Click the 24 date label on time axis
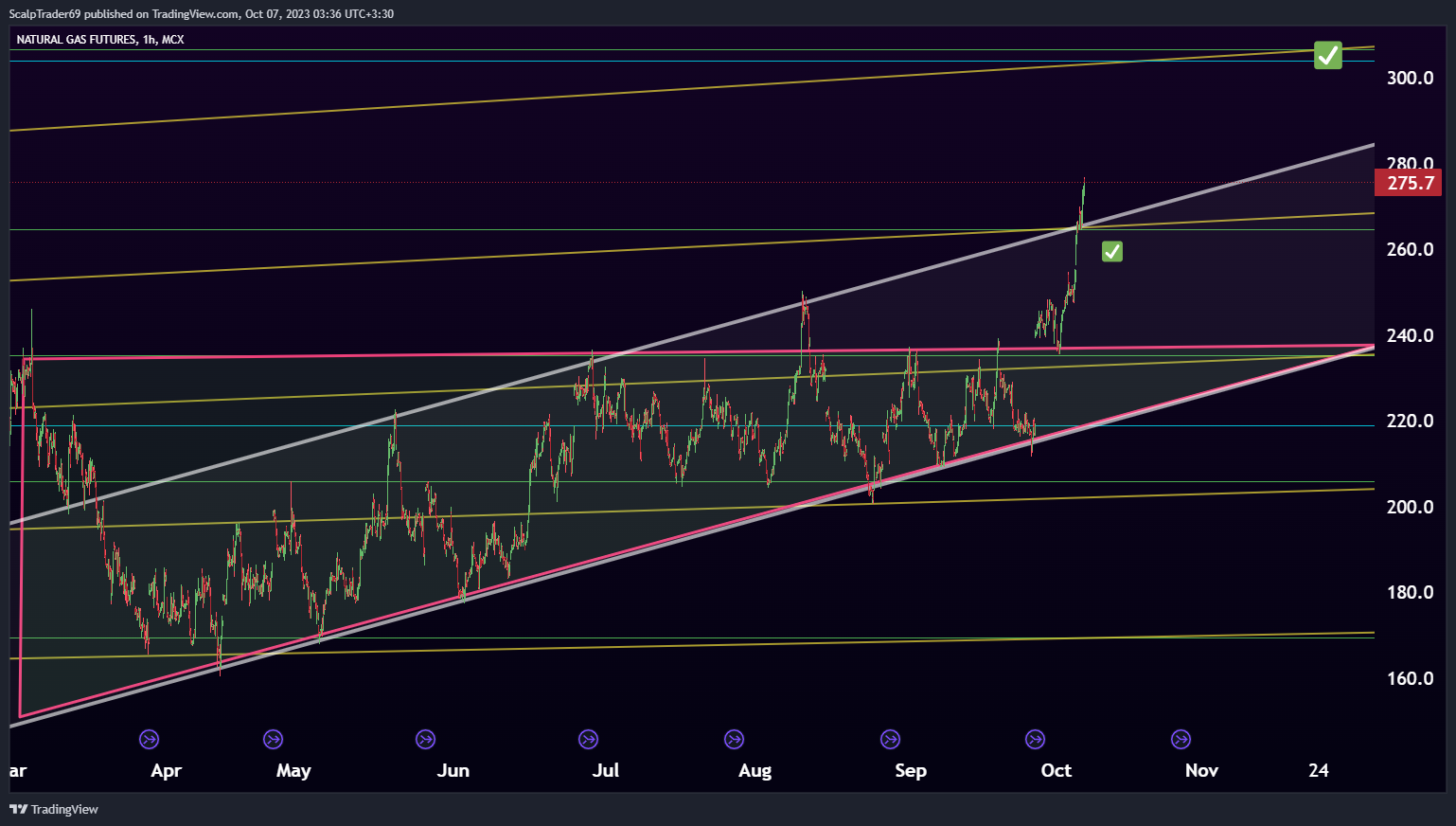This screenshot has height=826, width=1456. (x=1319, y=771)
